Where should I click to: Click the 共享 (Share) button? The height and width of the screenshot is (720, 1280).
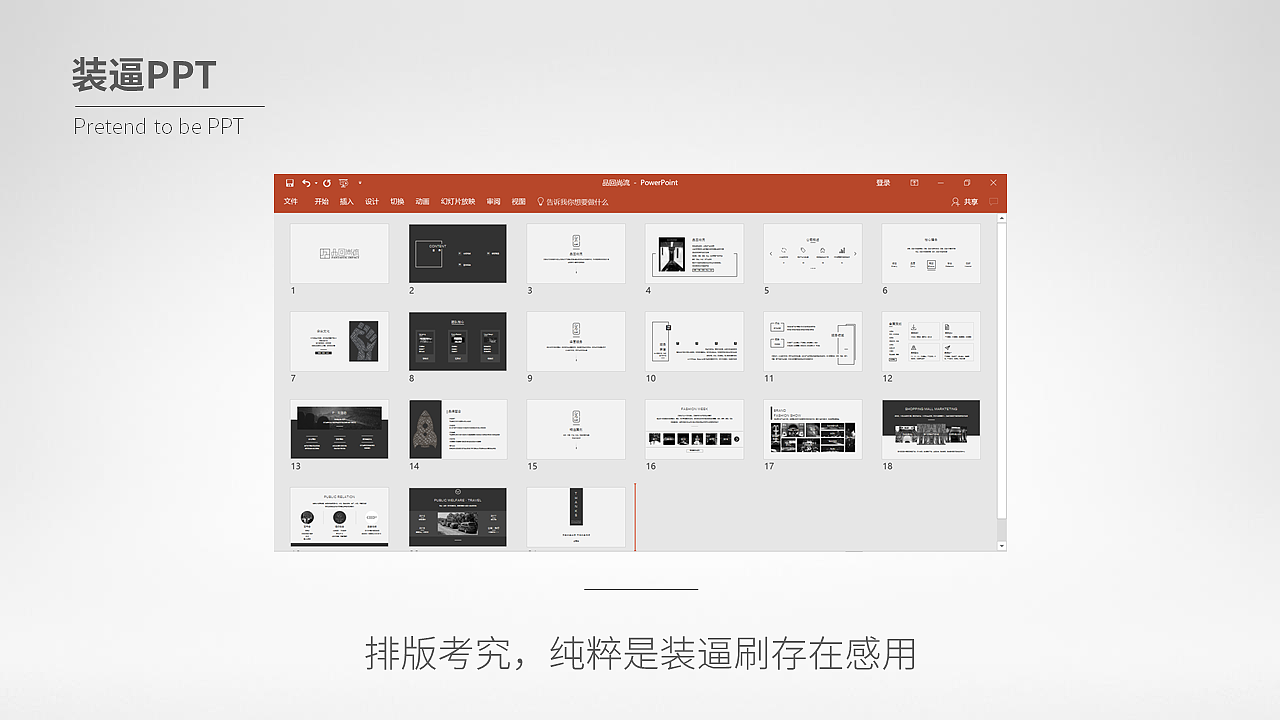971,201
